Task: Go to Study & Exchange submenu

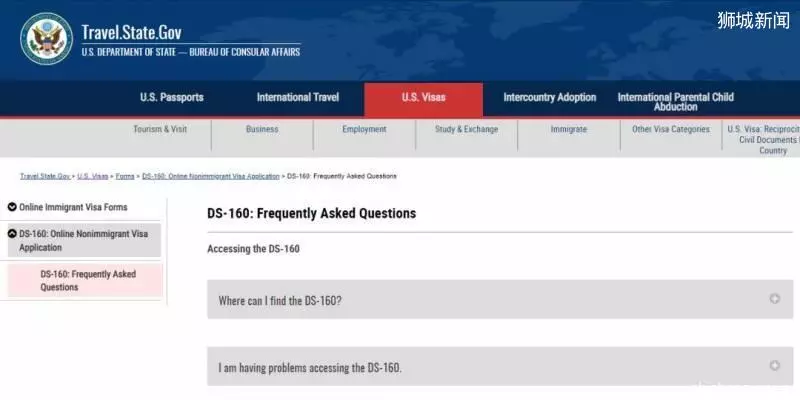Action: tap(466, 130)
